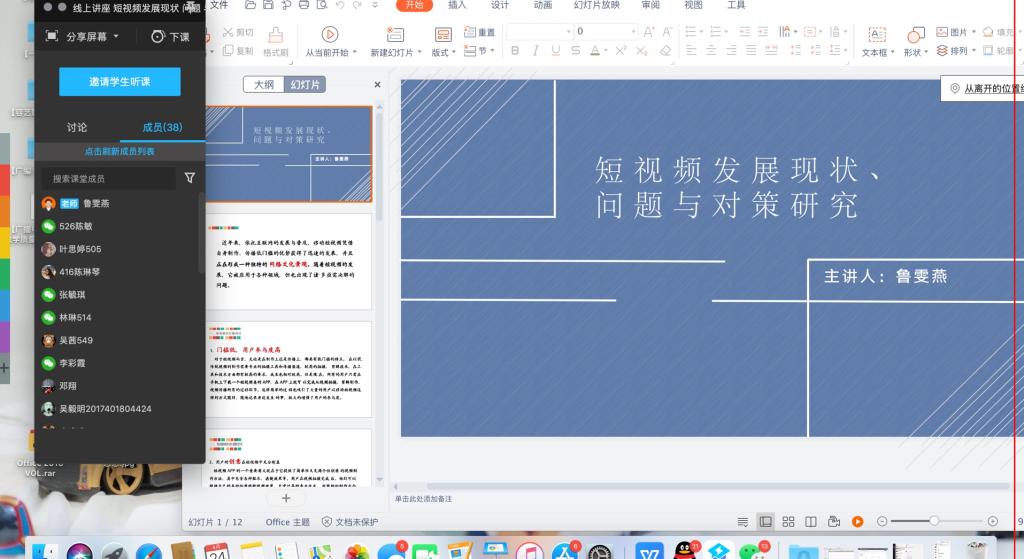The width and height of the screenshot is (1024, 559).
Task: Click the print icon in quick toolbar
Action: coord(304,5)
